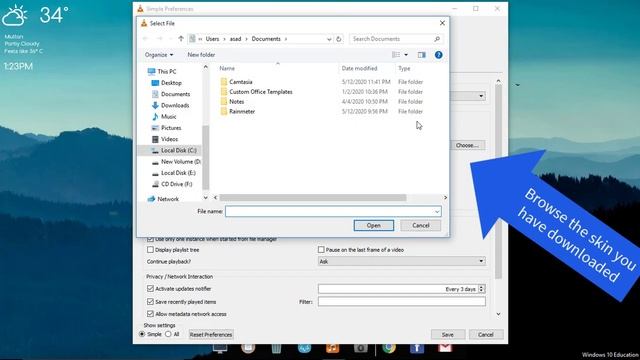This screenshot has width=640, height=360.
Task: Select the All settings radio button
Action: click(168, 334)
